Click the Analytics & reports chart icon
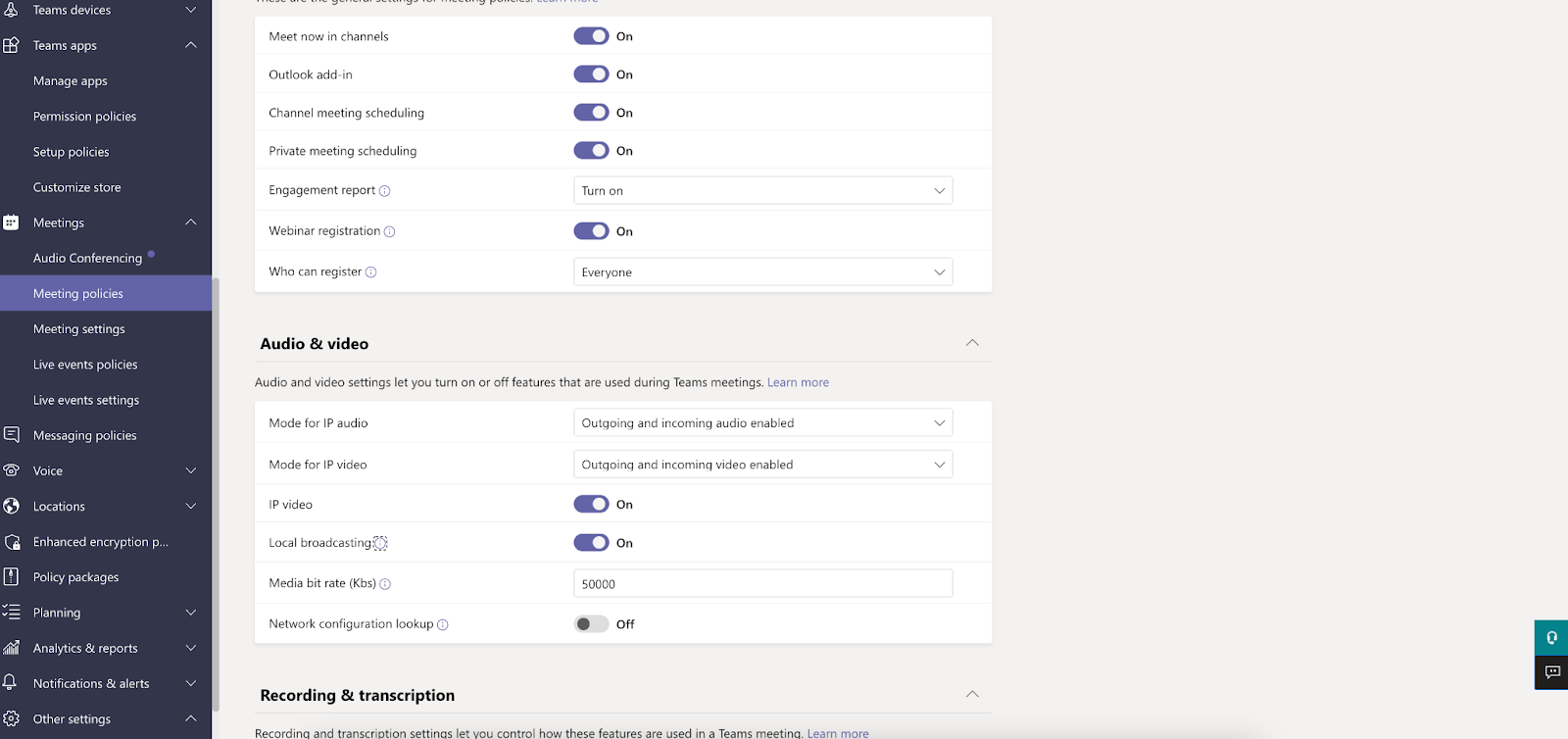The width and height of the screenshot is (1568, 739). tap(11, 648)
